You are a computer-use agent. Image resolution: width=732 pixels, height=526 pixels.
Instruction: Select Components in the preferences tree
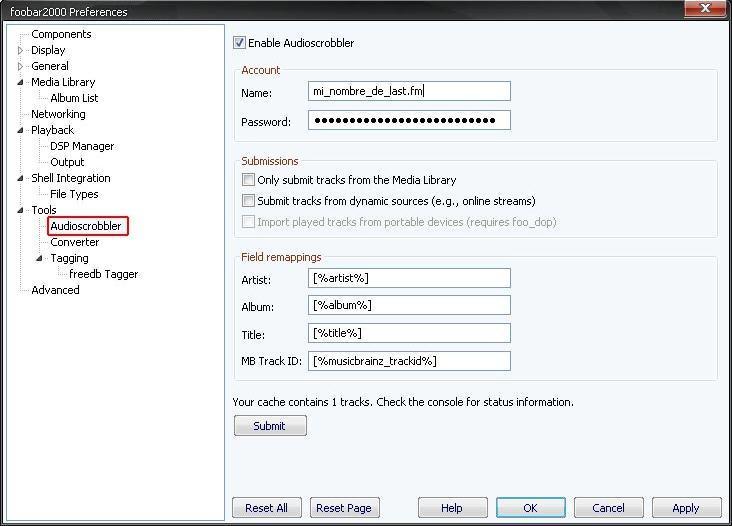click(61, 34)
